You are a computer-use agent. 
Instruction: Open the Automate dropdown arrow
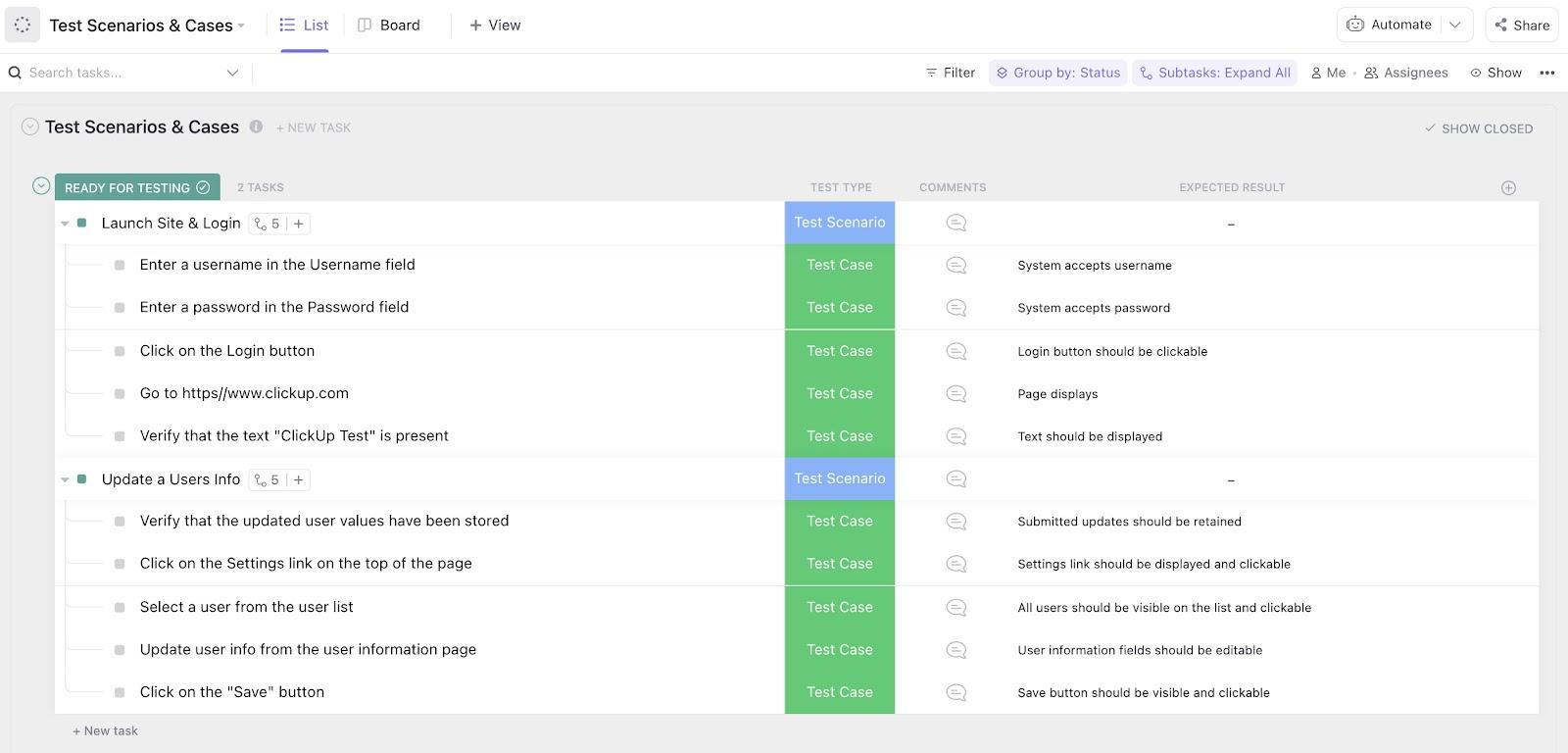[1455, 25]
